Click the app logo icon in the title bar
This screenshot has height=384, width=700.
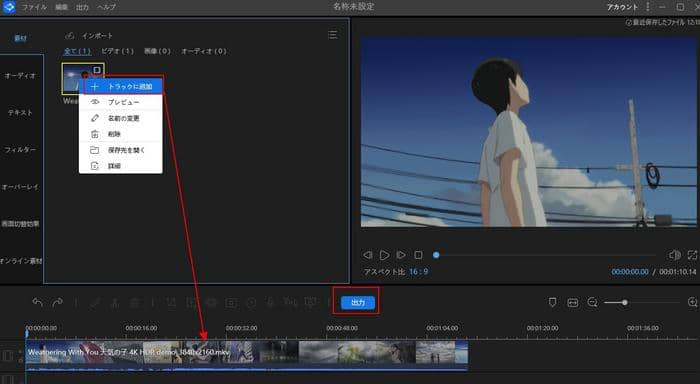coord(8,7)
